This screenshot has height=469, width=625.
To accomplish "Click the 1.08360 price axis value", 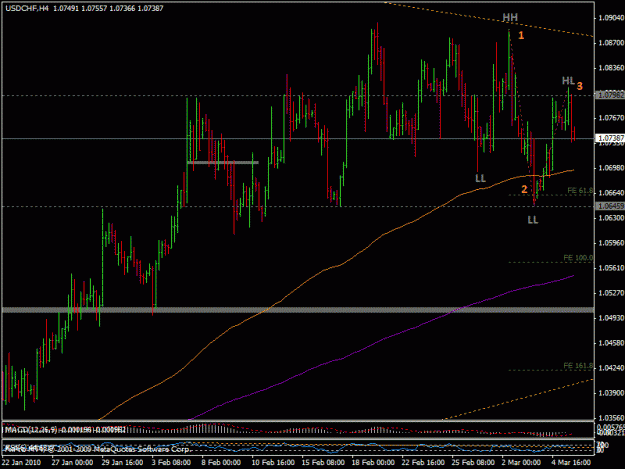I will (x=611, y=68).
